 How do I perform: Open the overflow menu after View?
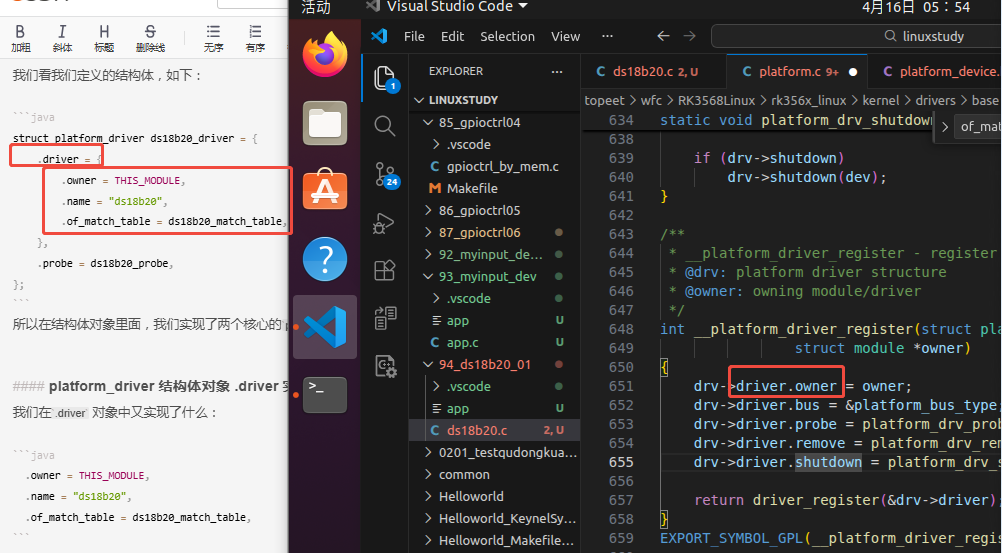click(607, 36)
